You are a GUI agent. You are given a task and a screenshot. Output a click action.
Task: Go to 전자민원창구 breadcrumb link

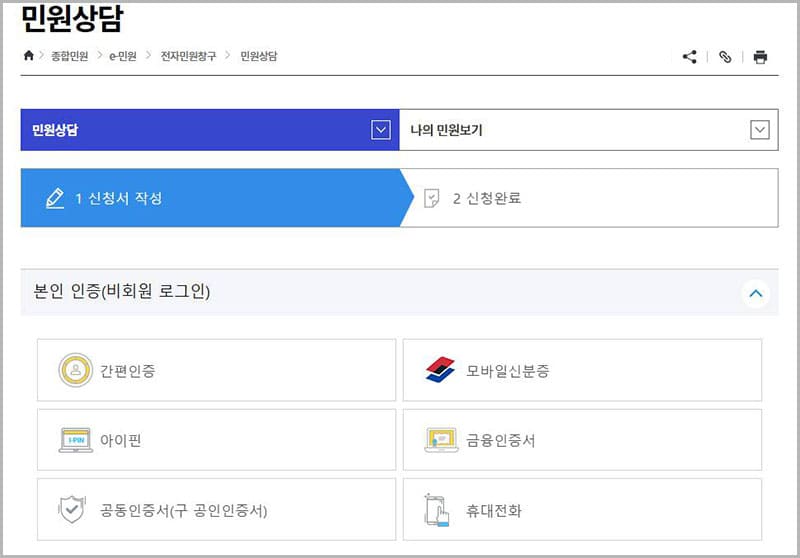pos(188,56)
